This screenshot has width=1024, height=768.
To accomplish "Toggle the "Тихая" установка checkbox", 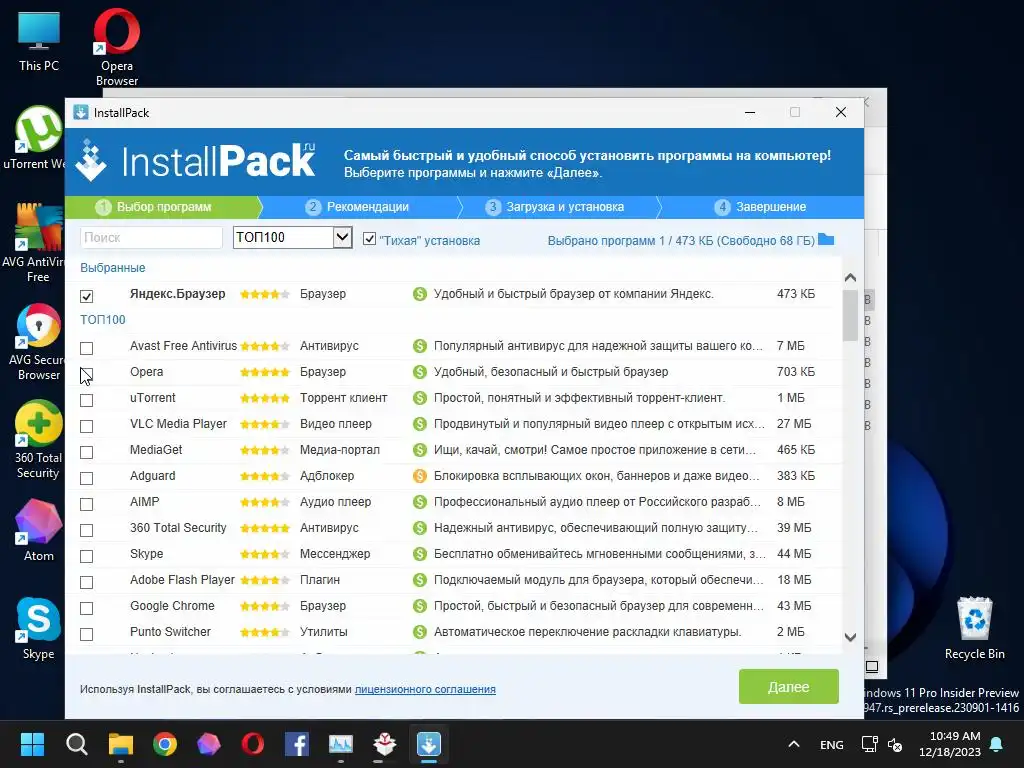I will point(369,239).
